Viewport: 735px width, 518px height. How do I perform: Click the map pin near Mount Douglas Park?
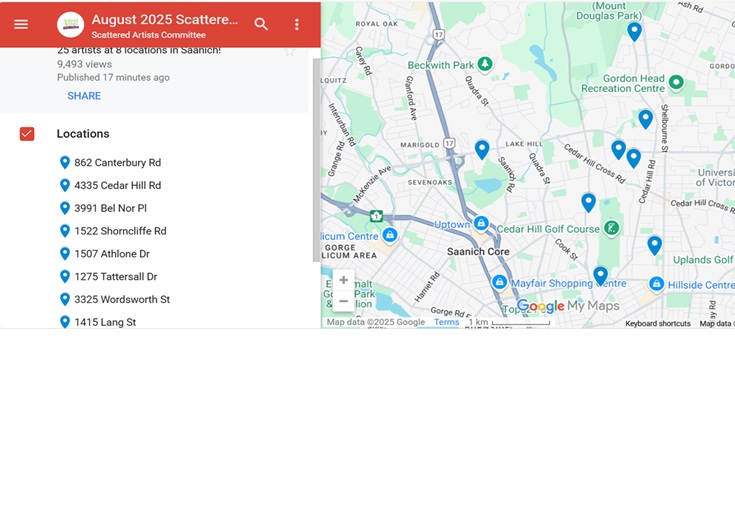634,31
